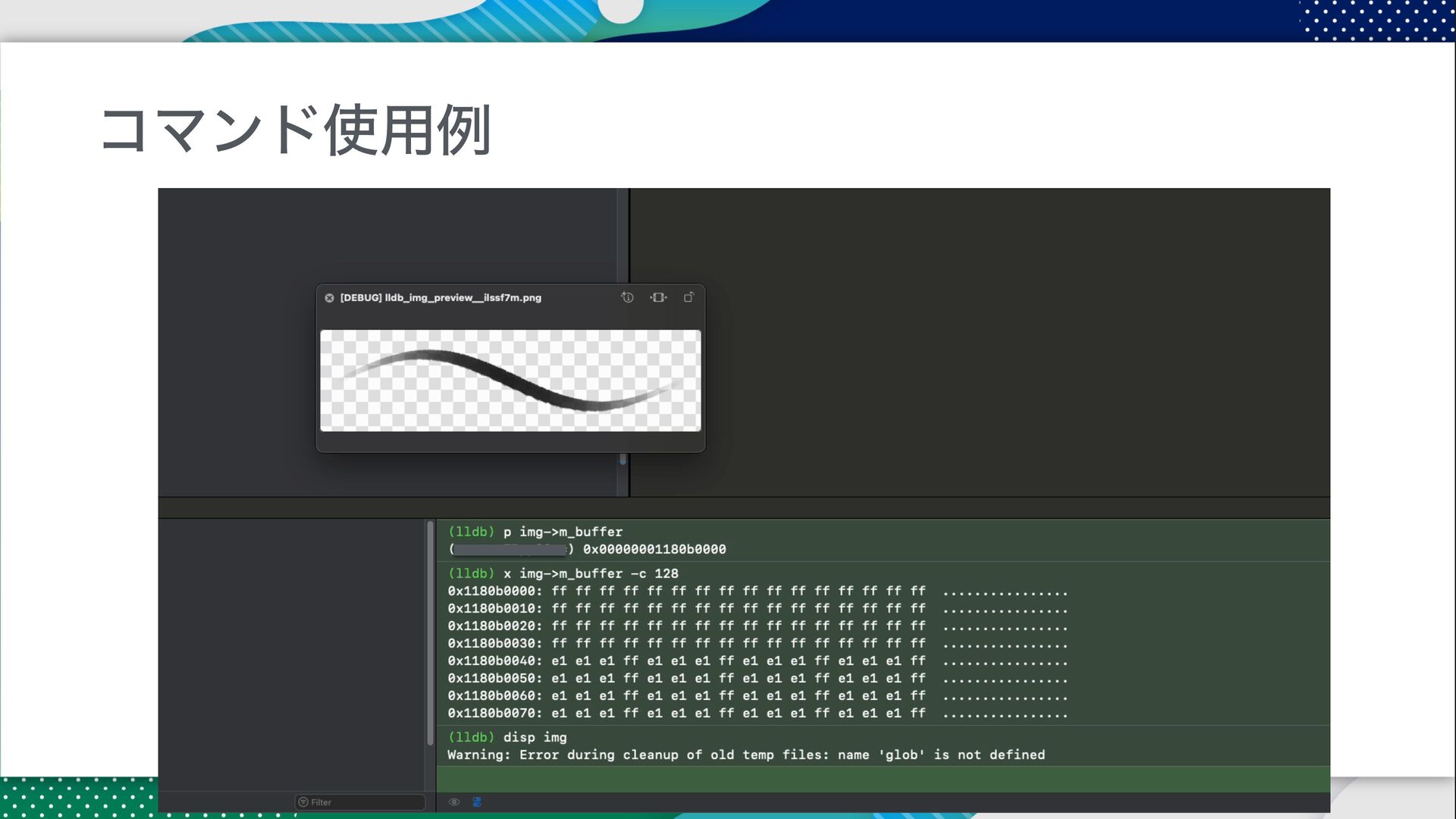Screen dimensions: 1456x819
Task: Select the 'disp img' command line
Action: point(535,737)
